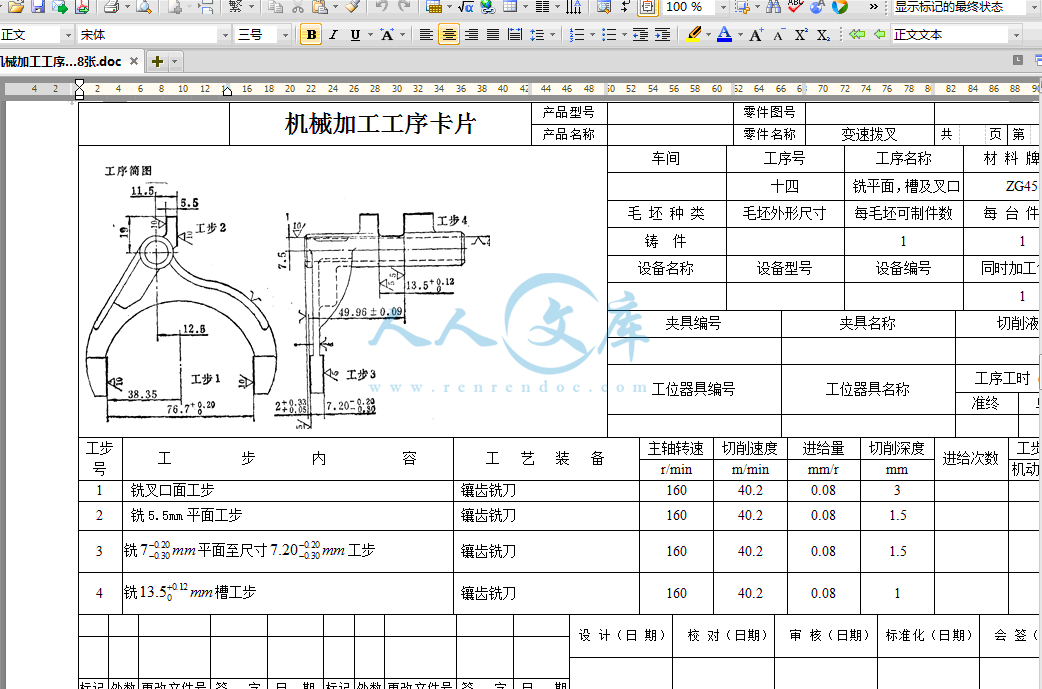The image size is (1042, 689).
Task: Insert a hyperlink with the globe icon
Action: click(488, 7)
